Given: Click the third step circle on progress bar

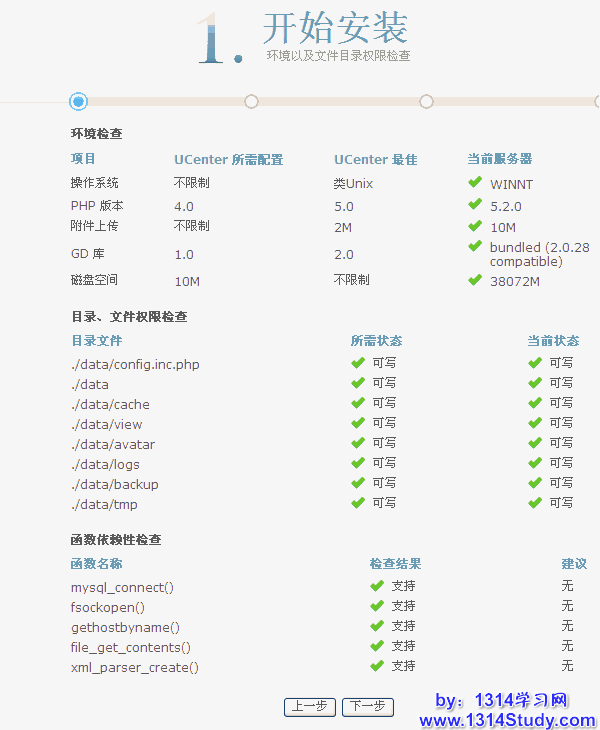Looking at the screenshot, I should pyautogui.click(x=426, y=101).
